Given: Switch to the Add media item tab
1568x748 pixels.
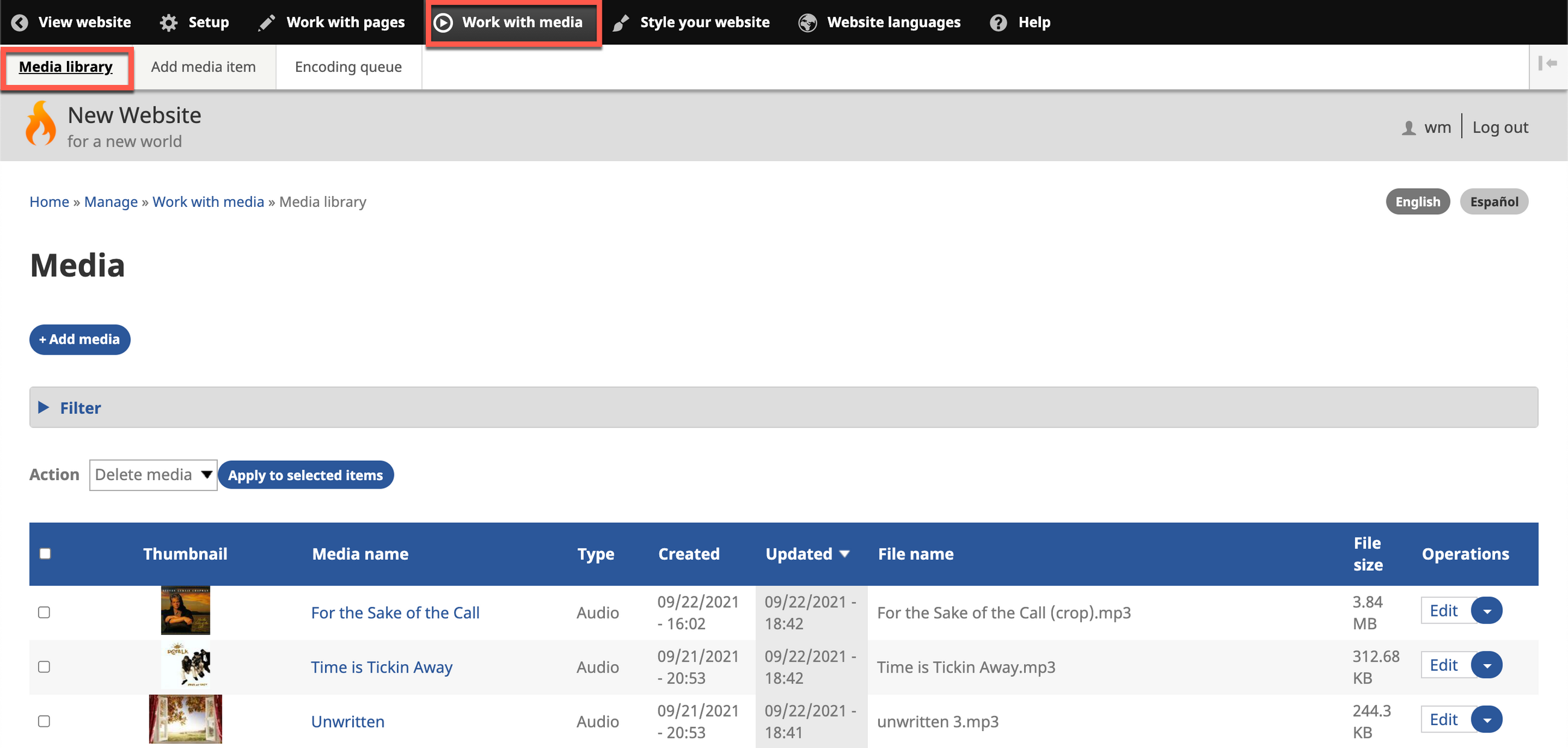Looking at the screenshot, I should pyautogui.click(x=203, y=67).
